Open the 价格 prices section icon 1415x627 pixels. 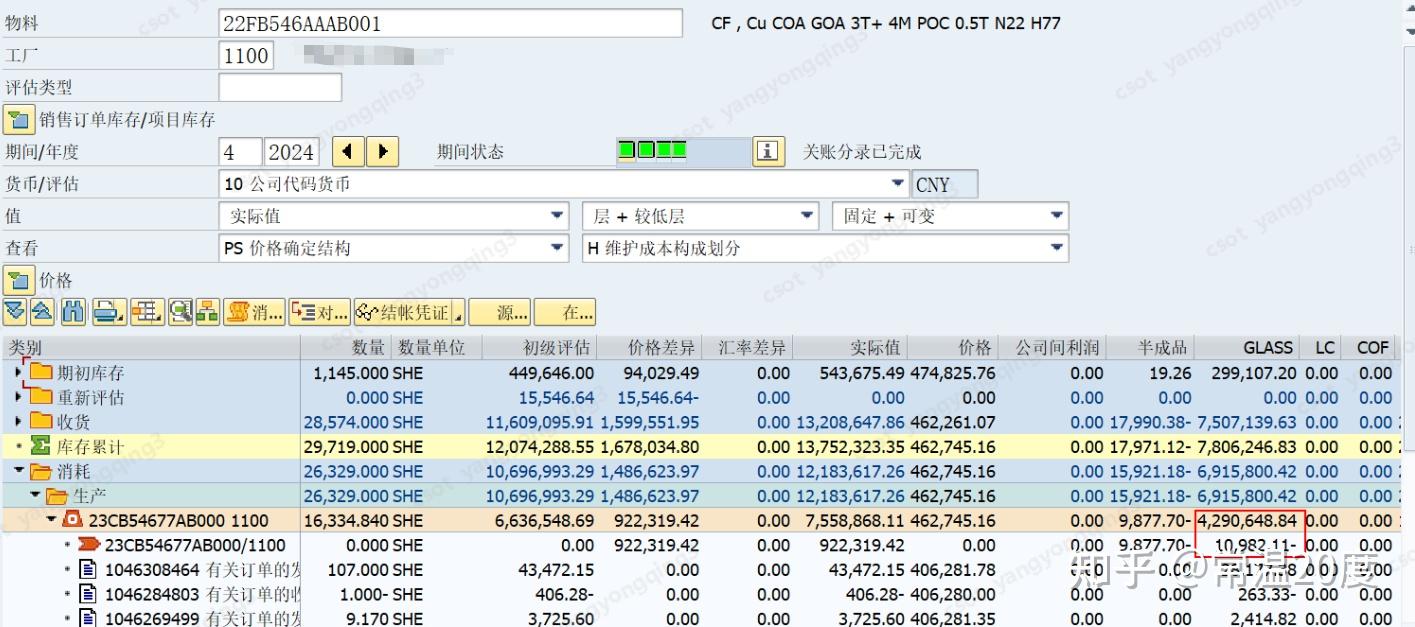[18, 281]
